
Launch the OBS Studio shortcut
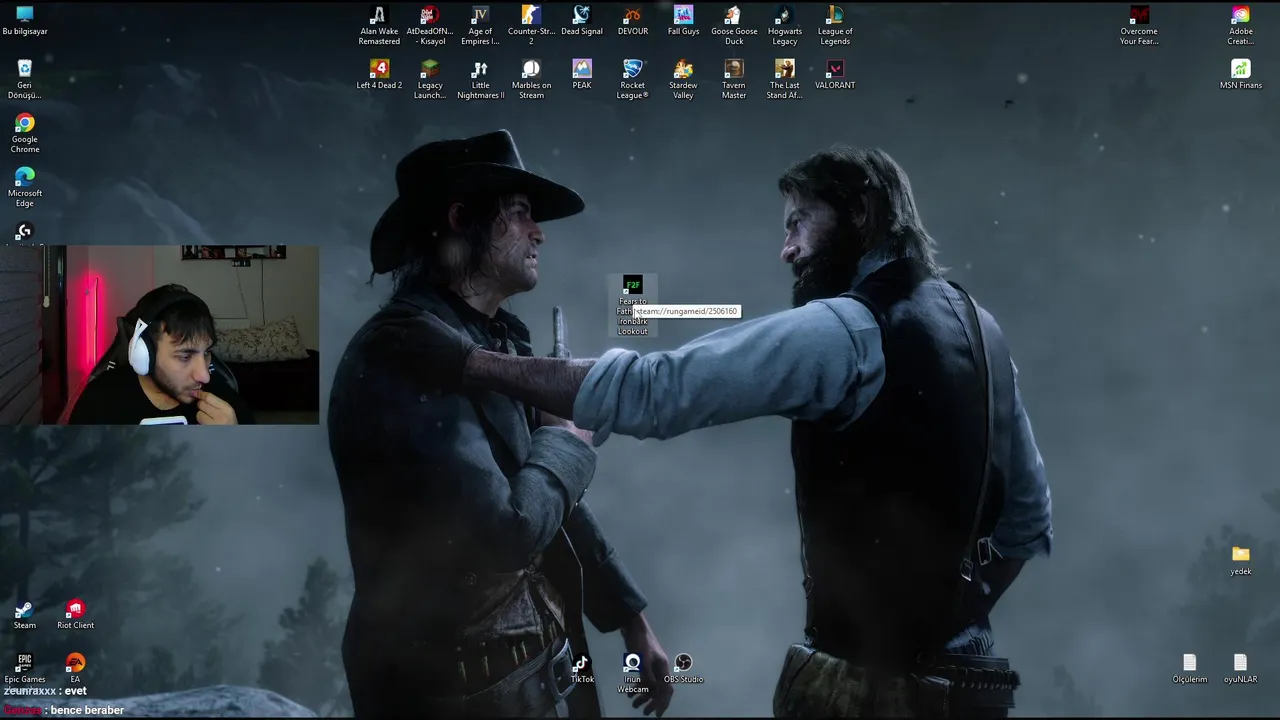(683, 670)
